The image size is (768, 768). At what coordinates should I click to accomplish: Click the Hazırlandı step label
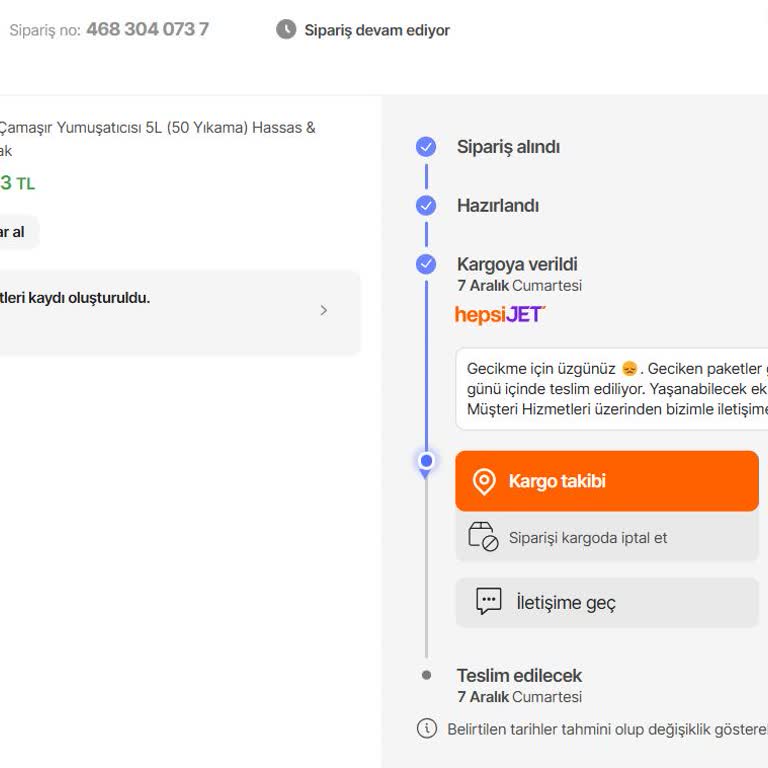[x=498, y=206]
